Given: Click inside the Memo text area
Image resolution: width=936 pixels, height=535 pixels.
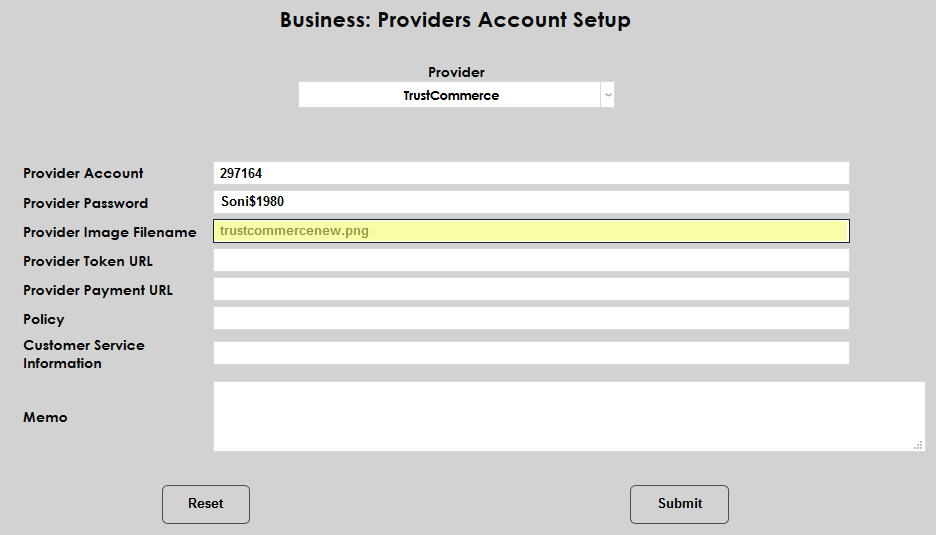Looking at the screenshot, I should (569, 416).
